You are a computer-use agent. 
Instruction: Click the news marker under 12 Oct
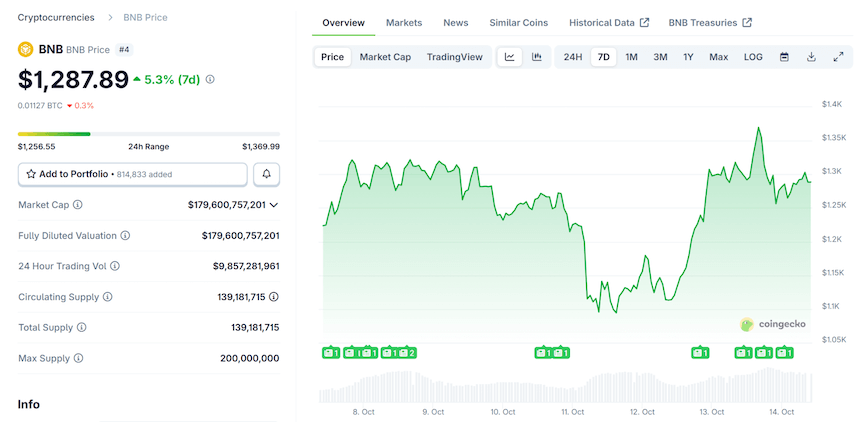(x=700, y=352)
